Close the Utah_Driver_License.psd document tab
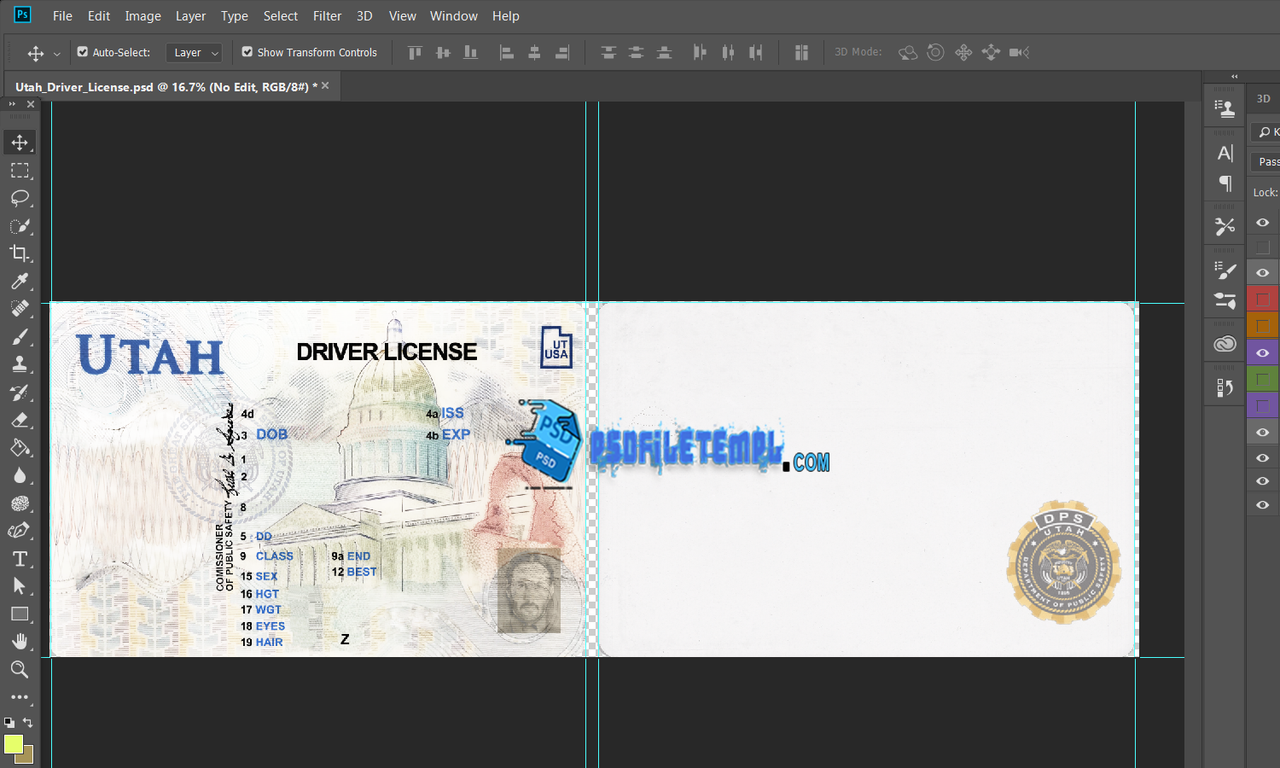Image resolution: width=1280 pixels, height=768 pixels. click(325, 87)
